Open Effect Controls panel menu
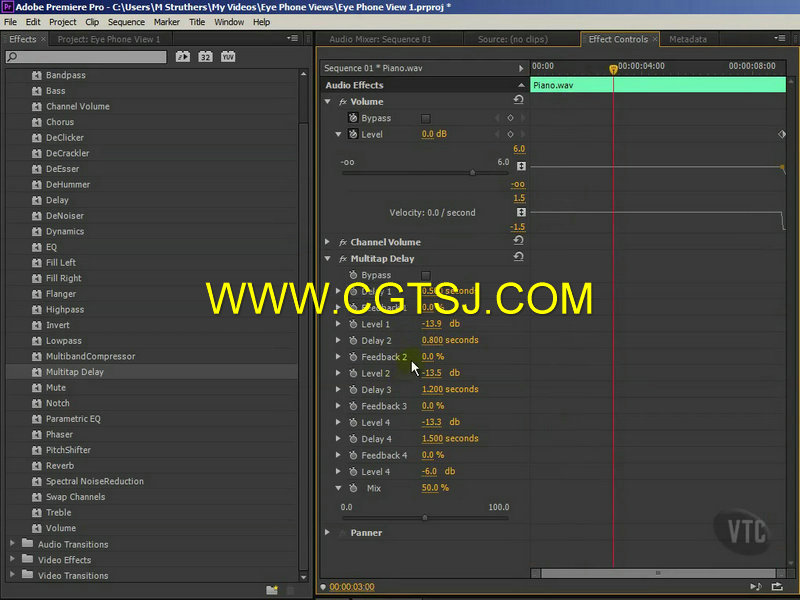Screen dimensions: 800x600 coord(780,38)
